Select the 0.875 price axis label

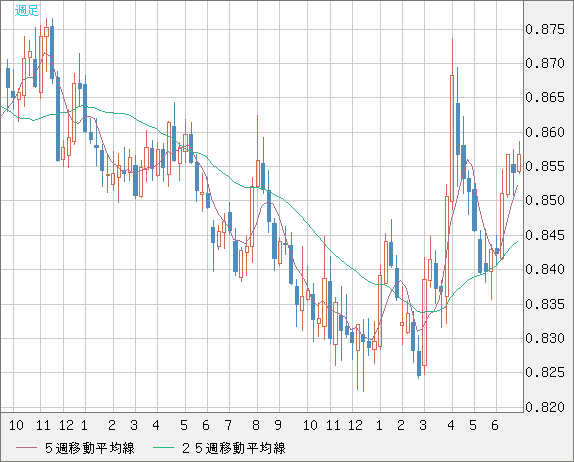click(545, 29)
